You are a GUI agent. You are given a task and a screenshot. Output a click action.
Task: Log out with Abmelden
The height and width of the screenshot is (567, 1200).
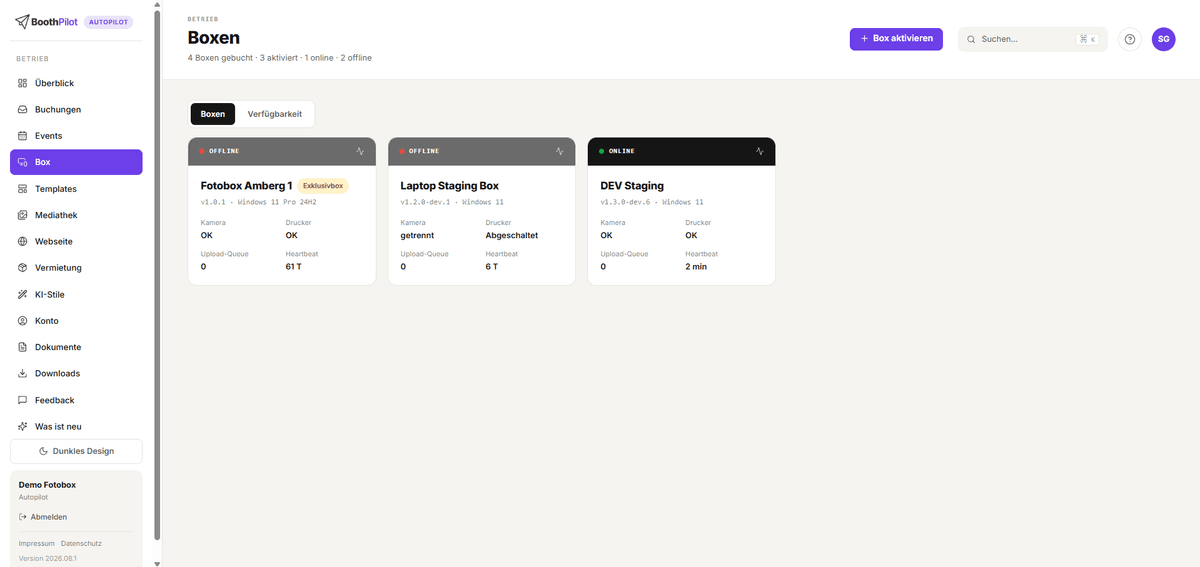click(x=43, y=517)
